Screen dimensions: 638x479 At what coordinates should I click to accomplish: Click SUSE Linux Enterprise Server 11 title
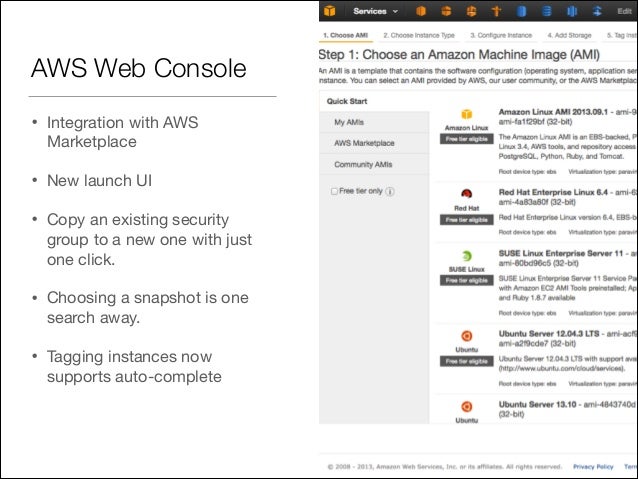click(x=561, y=253)
